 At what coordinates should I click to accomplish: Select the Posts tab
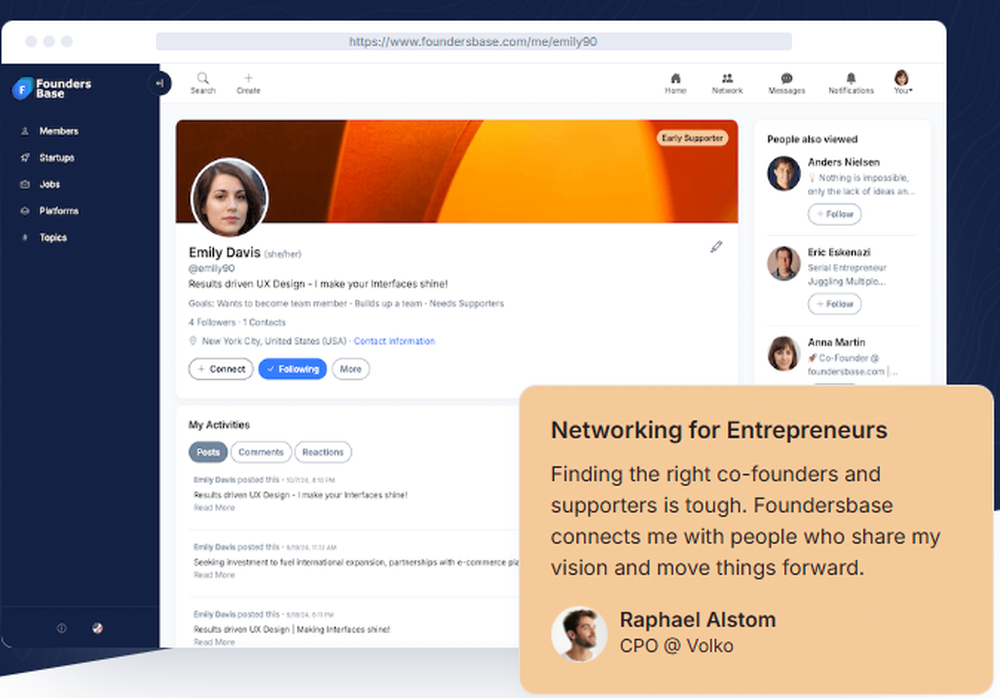pos(208,452)
